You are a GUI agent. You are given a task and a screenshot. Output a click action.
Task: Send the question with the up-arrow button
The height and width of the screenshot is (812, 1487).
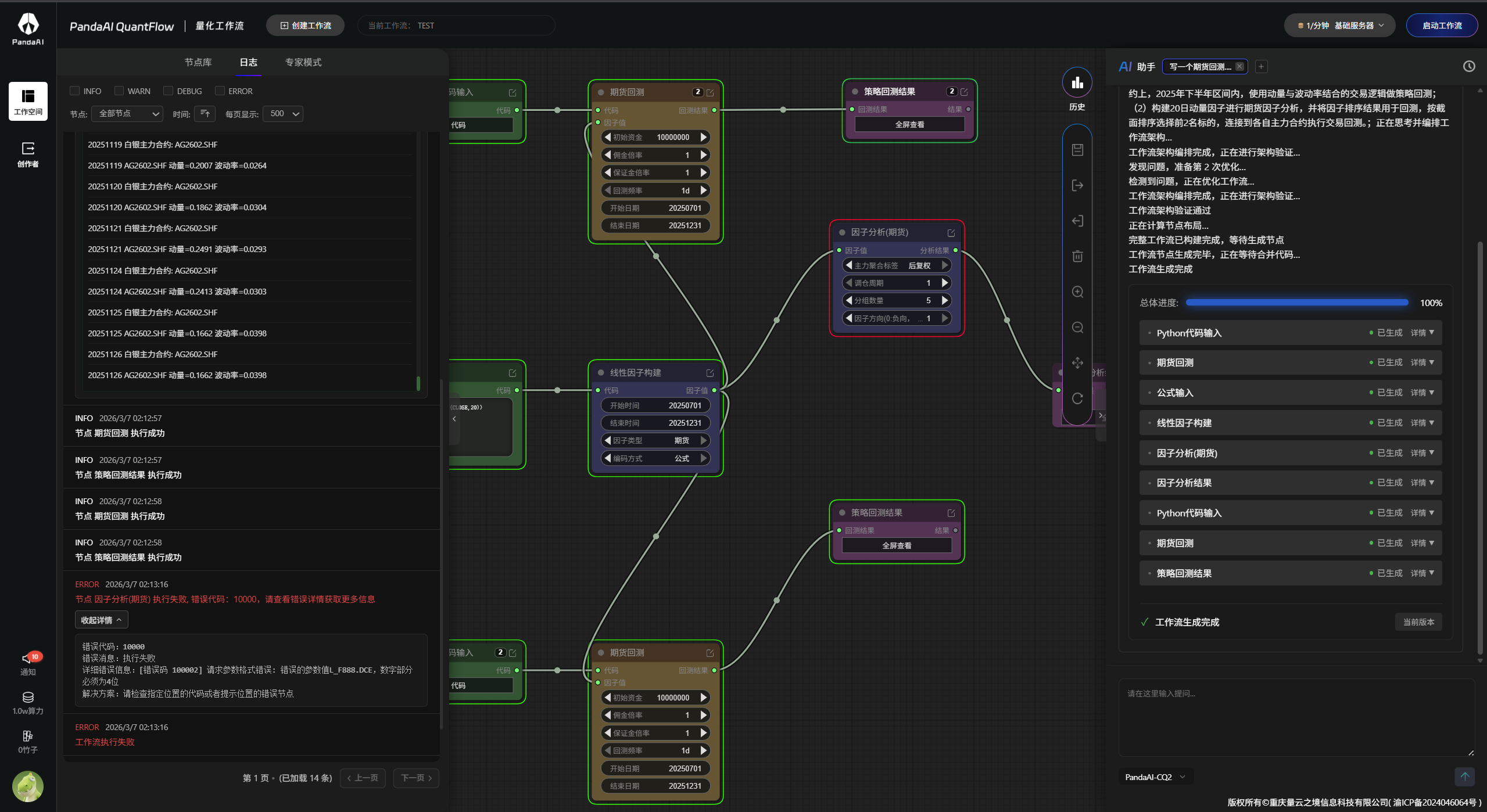point(1464,777)
